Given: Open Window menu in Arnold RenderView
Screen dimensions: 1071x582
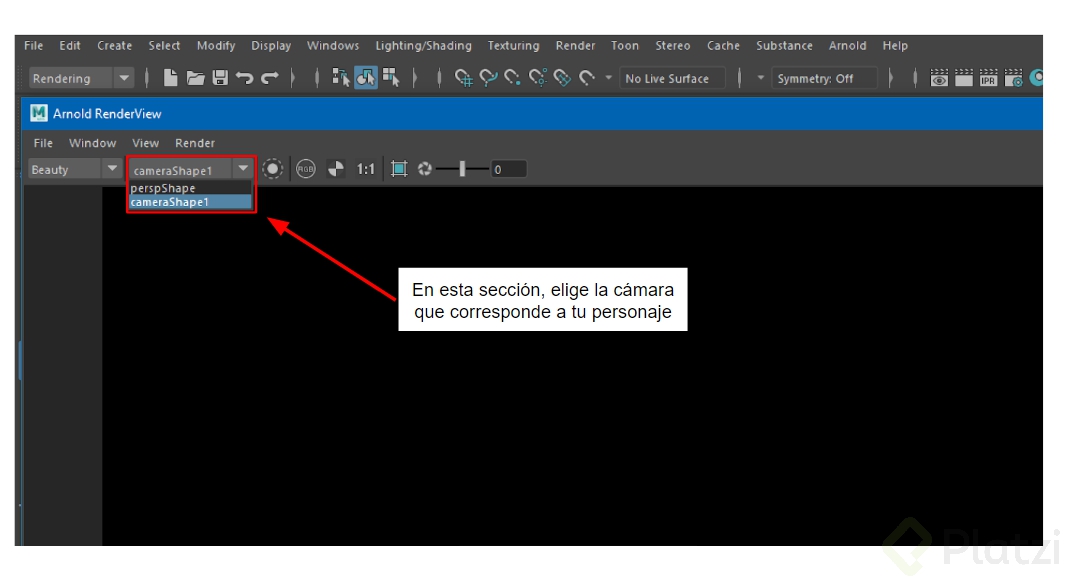Looking at the screenshot, I should pyautogui.click(x=92, y=143).
